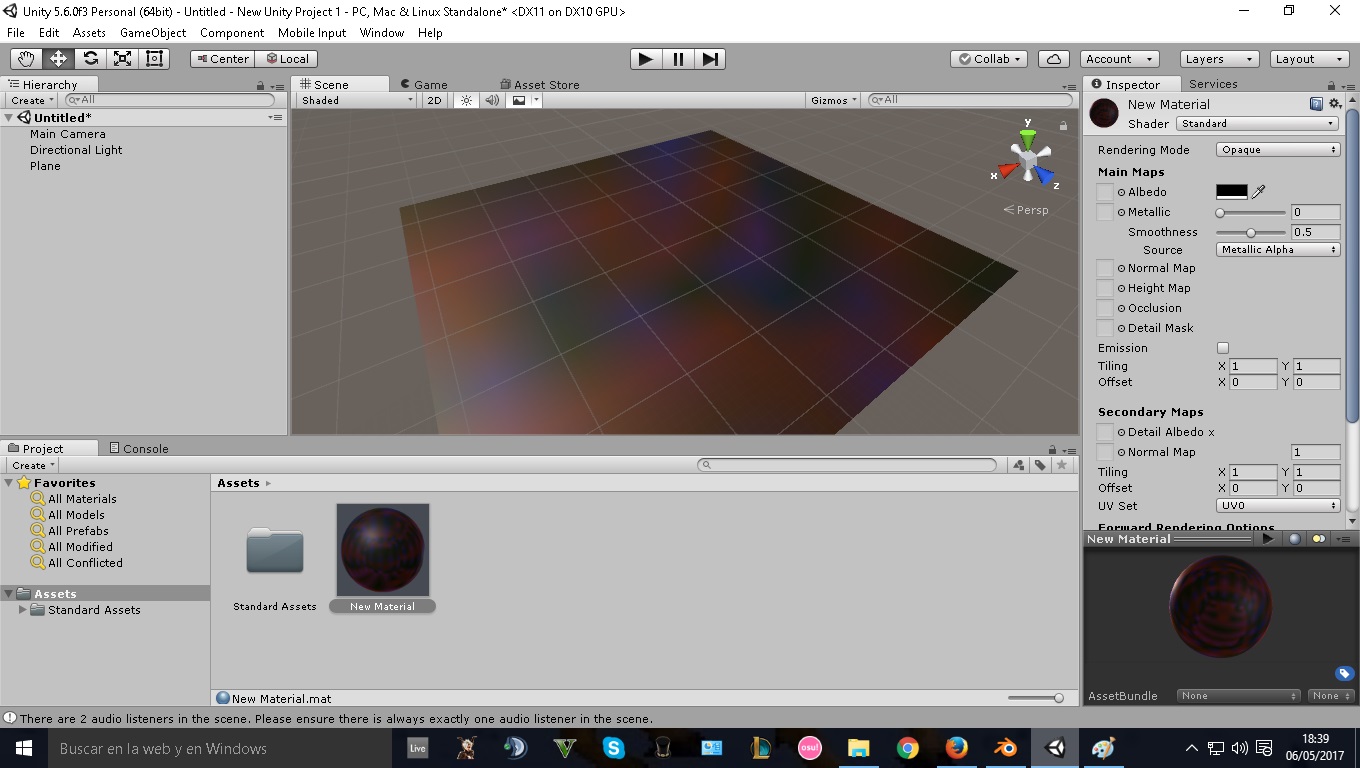This screenshot has height=768, width=1360.
Task: Adjust the Smoothness slider
Action: (1251, 232)
